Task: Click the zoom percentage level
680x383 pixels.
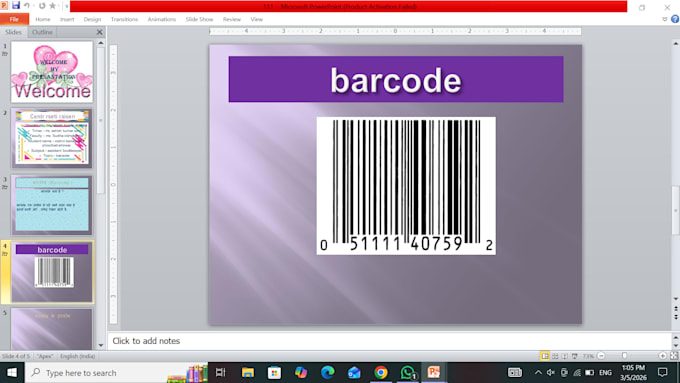Action: [x=588, y=356]
